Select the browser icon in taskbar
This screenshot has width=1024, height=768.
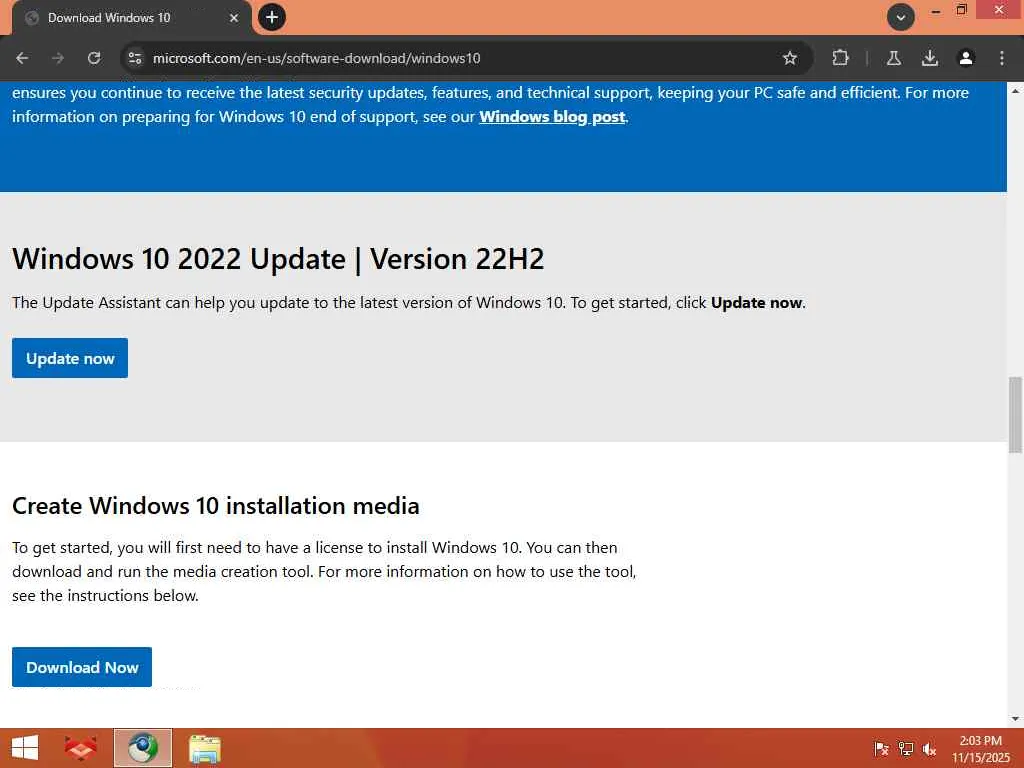point(142,748)
